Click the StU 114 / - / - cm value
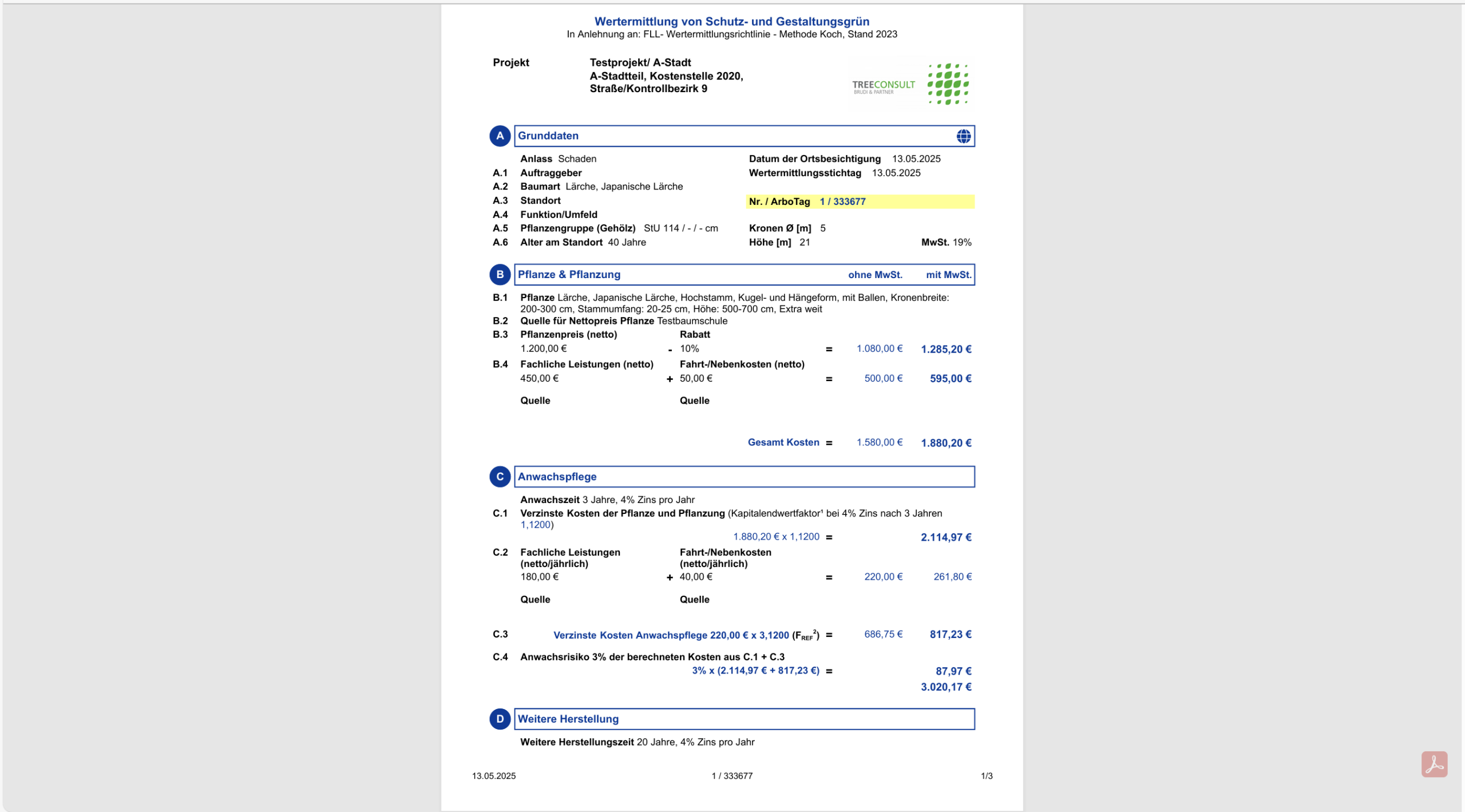 680,228
